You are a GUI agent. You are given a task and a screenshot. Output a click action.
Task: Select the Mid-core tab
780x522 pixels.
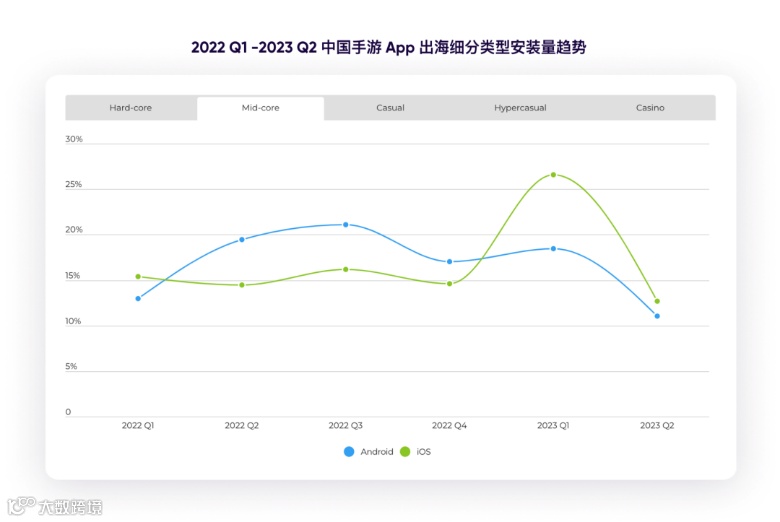click(x=261, y=108)
